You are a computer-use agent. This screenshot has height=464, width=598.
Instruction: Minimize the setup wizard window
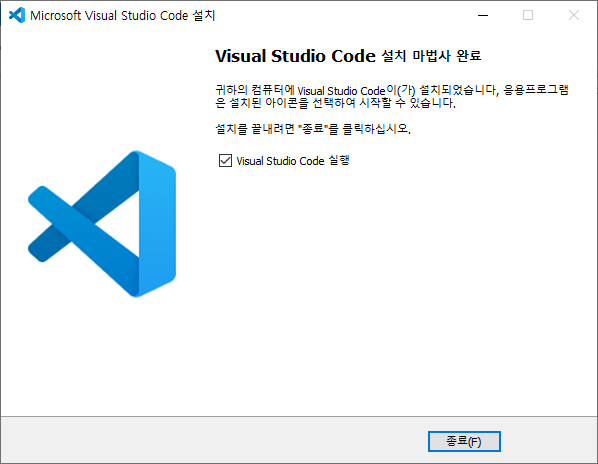pos(483,15)
